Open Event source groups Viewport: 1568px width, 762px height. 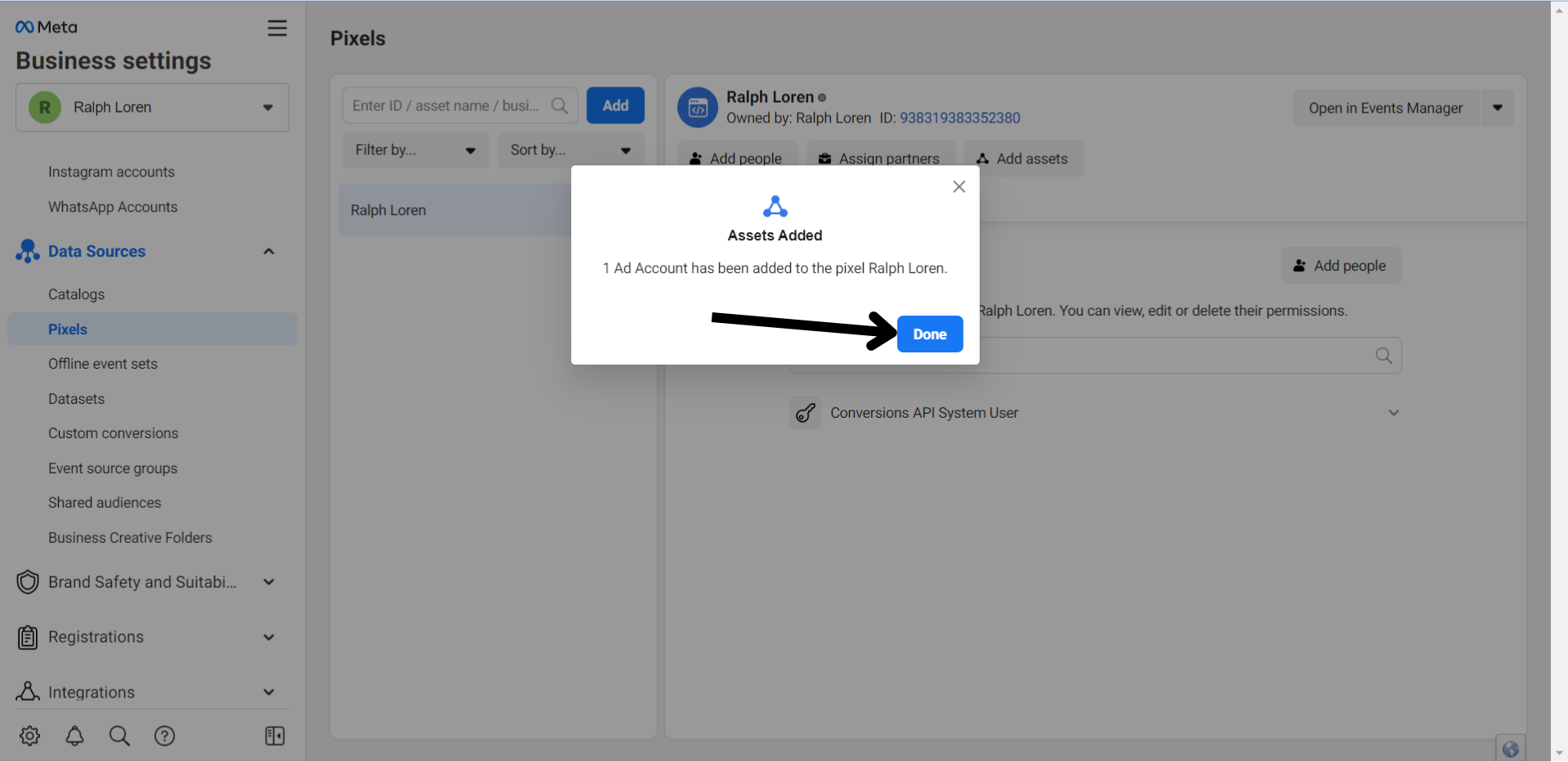[x=113, y=468]
